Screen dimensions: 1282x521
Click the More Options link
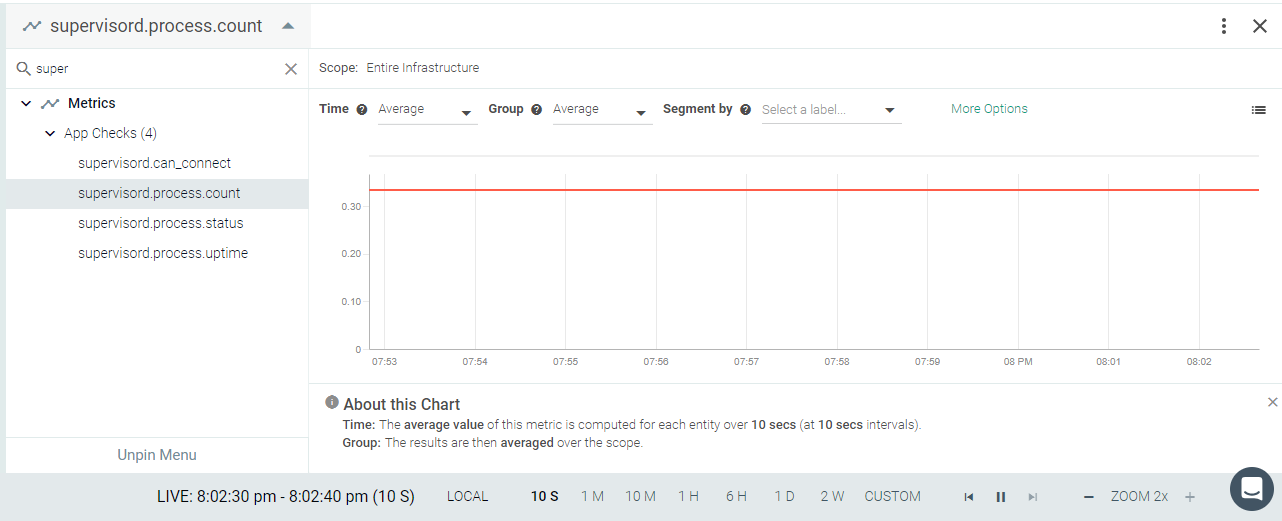click(989, 109)
